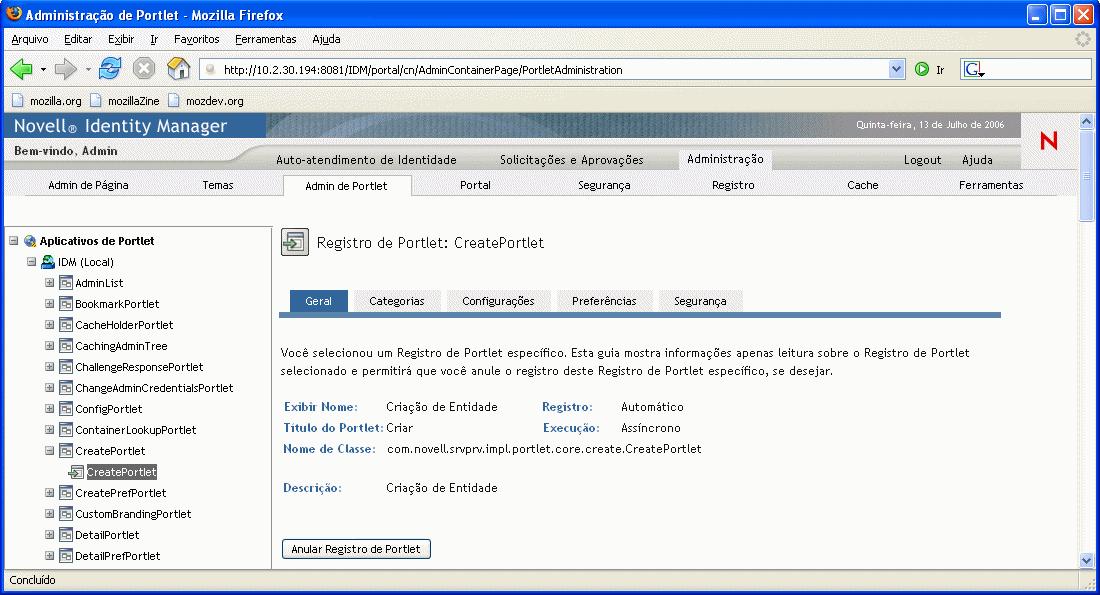This screenshot has height=595, width=1100.
Task: Go to the home page icon
Action: [x=178, y=69]
